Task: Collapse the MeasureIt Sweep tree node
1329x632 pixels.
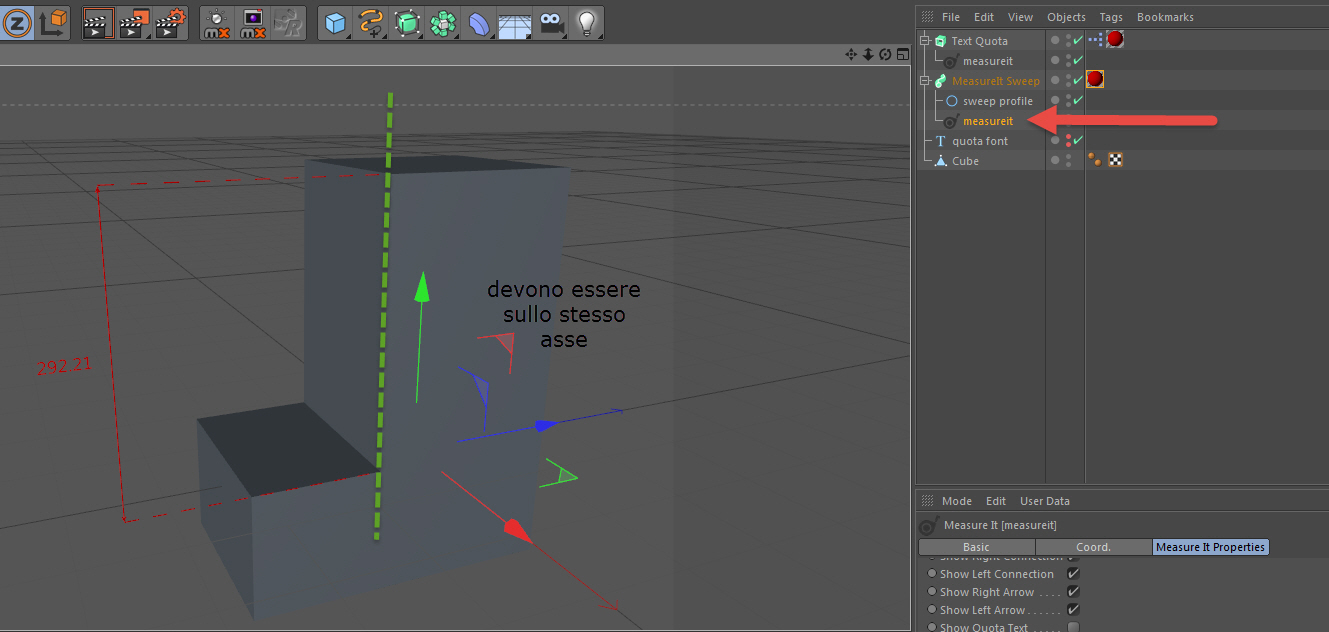Action: [927, 81]
